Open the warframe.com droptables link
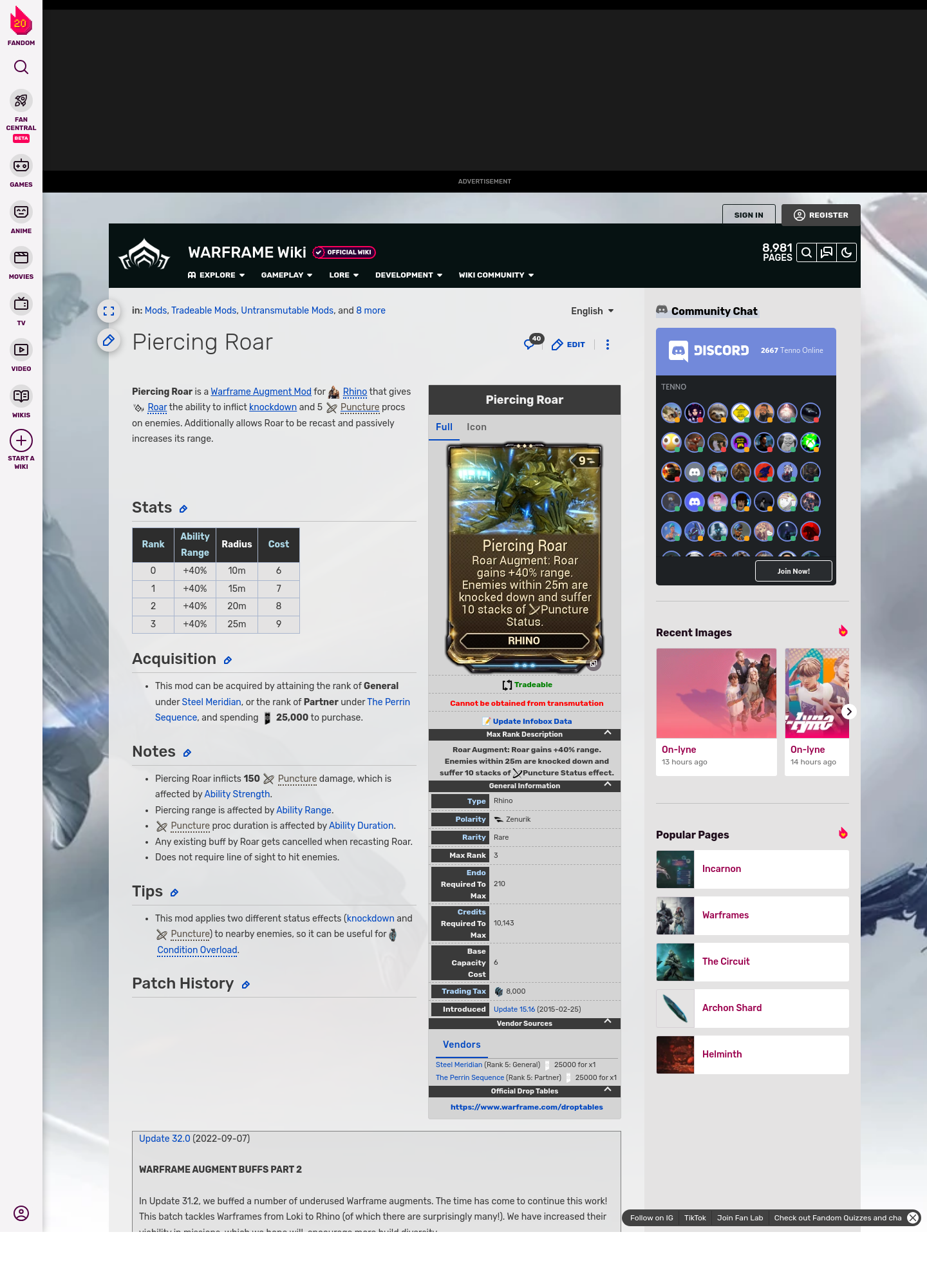The image size is (927, 1288). click(x=527, y=1107)
